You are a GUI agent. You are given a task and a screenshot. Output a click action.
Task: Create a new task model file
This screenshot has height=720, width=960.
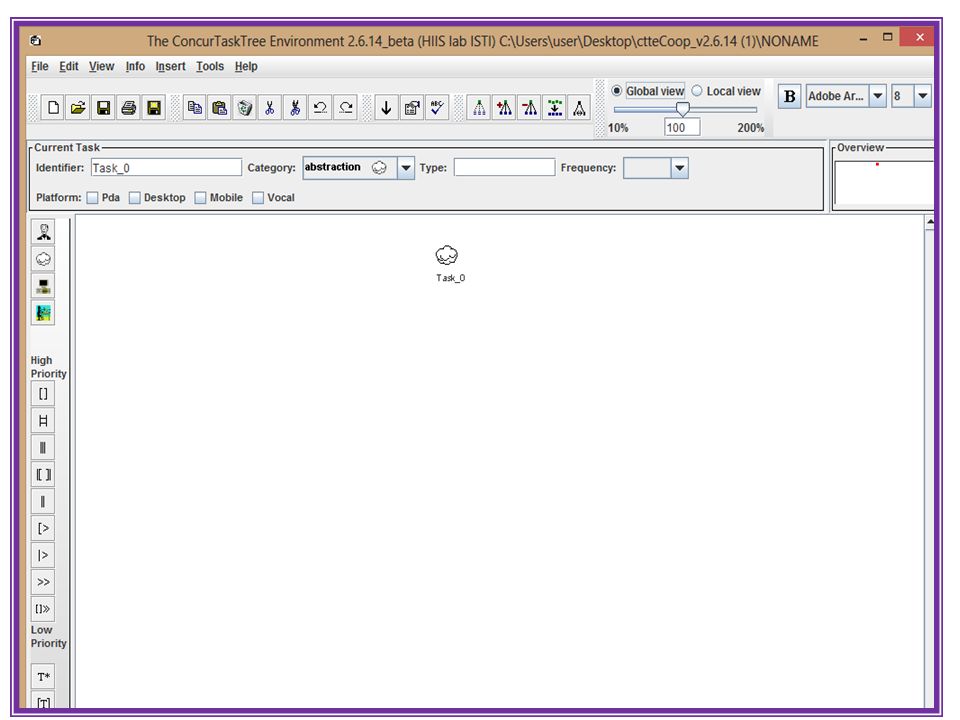click(x=53, y=108)
